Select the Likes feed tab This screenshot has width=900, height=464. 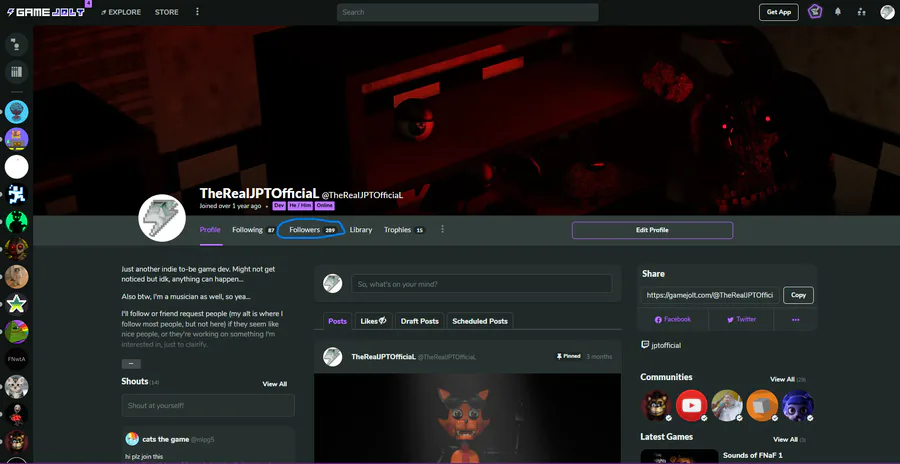[x=373, y=321]
